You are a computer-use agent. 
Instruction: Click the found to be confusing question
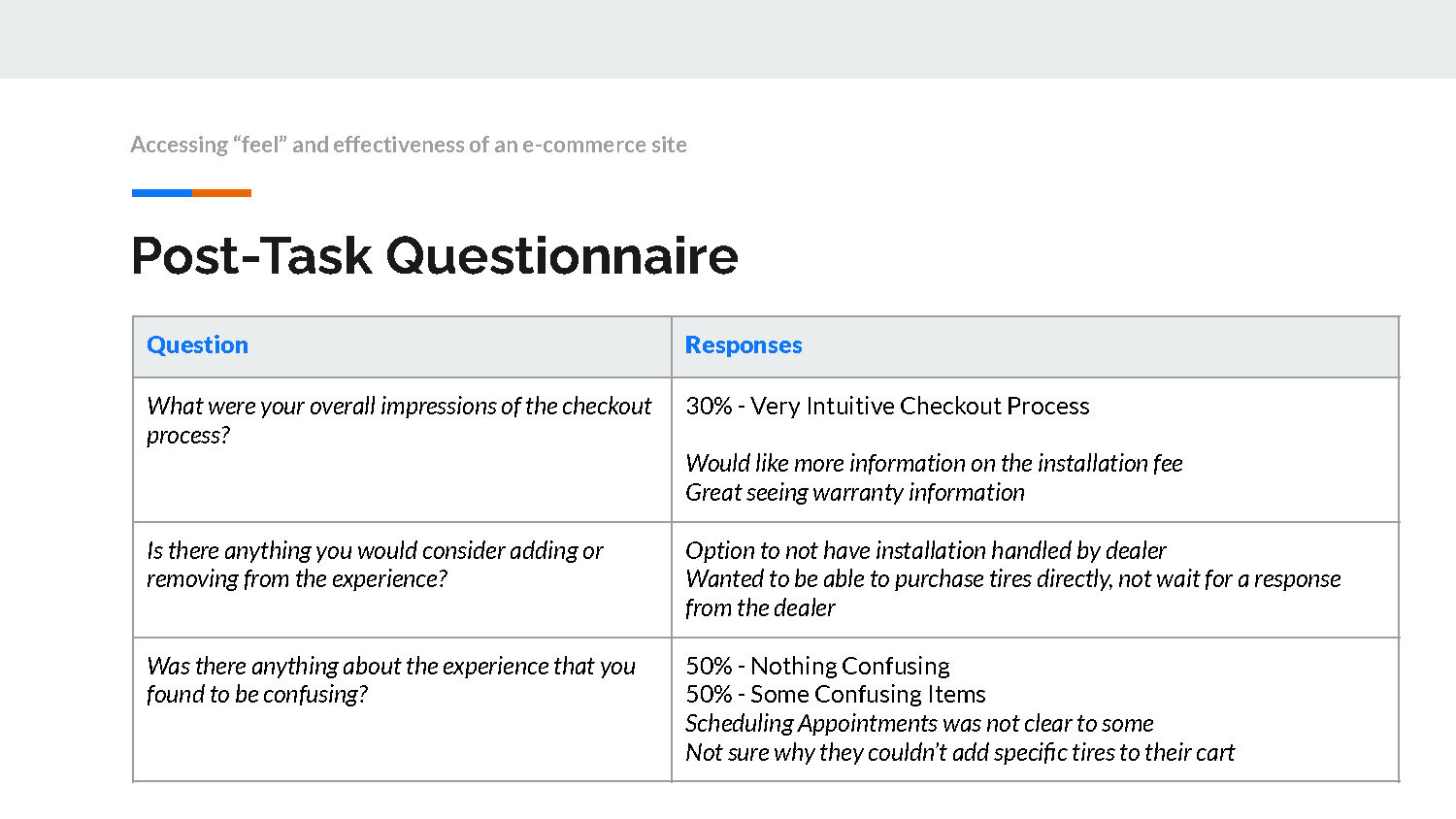(390, 679)
